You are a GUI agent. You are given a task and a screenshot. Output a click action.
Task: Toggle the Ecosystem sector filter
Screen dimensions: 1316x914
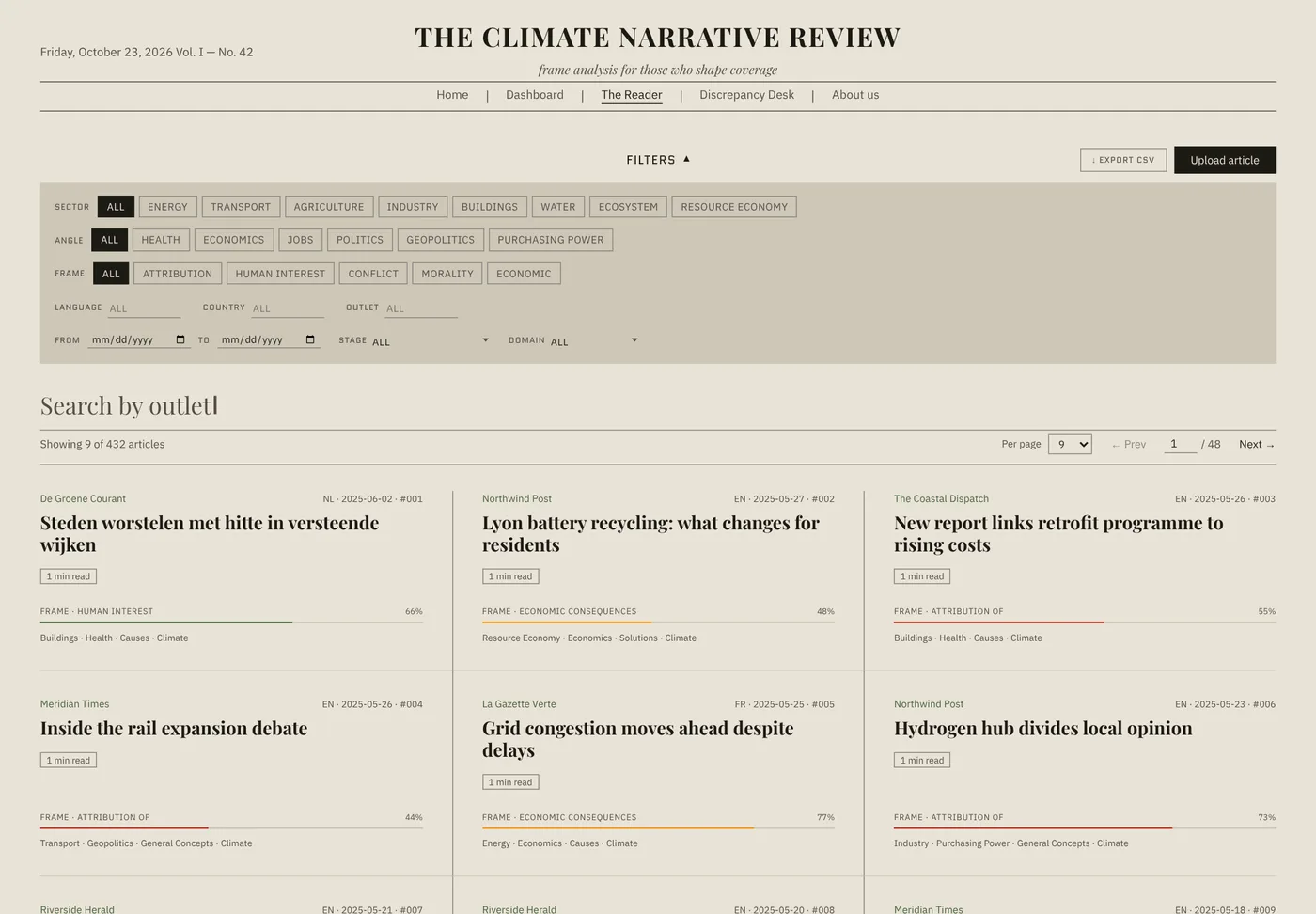pyautogui.click(x=628, y=207)
